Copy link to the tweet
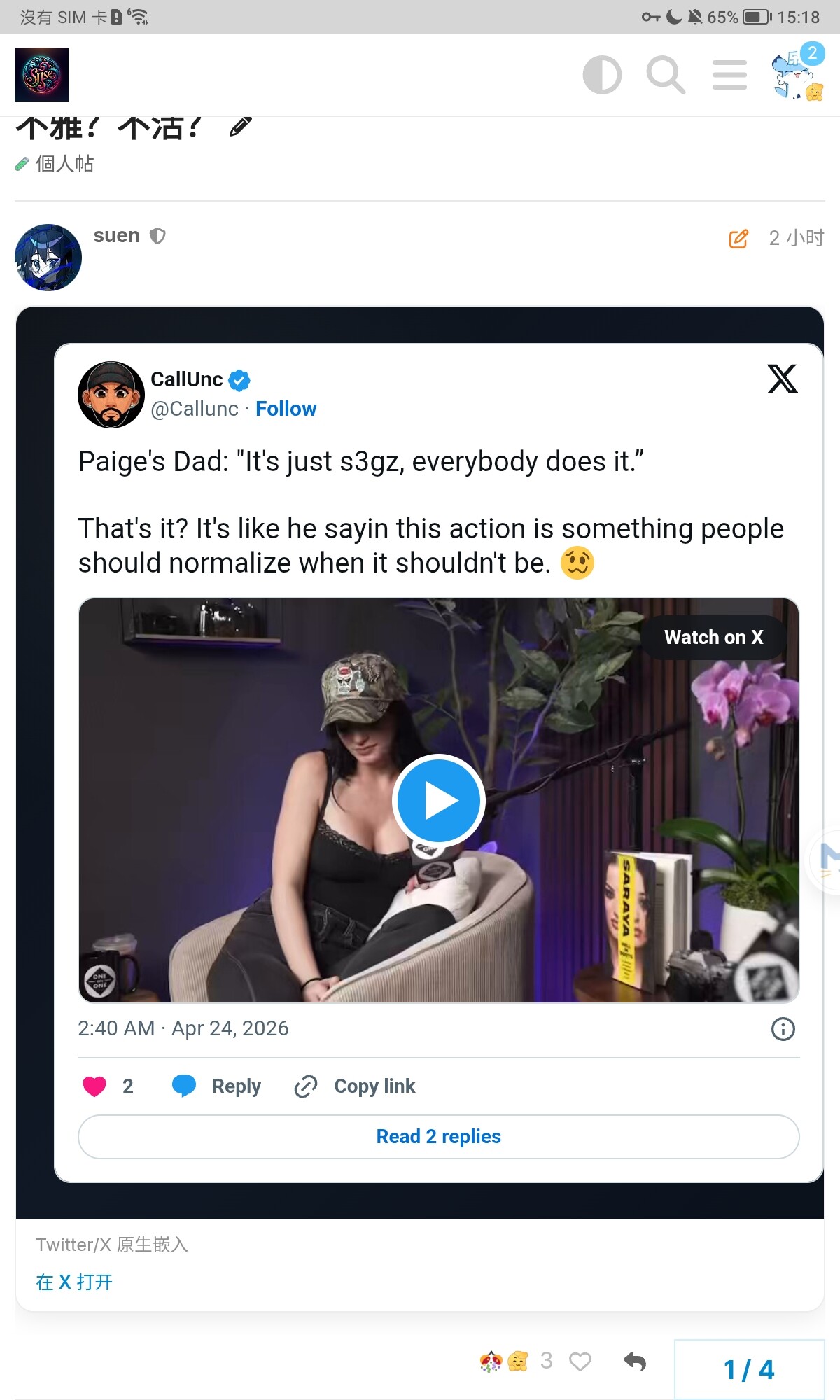Screen dimensions: 840x1400 tap(356, 1086)
